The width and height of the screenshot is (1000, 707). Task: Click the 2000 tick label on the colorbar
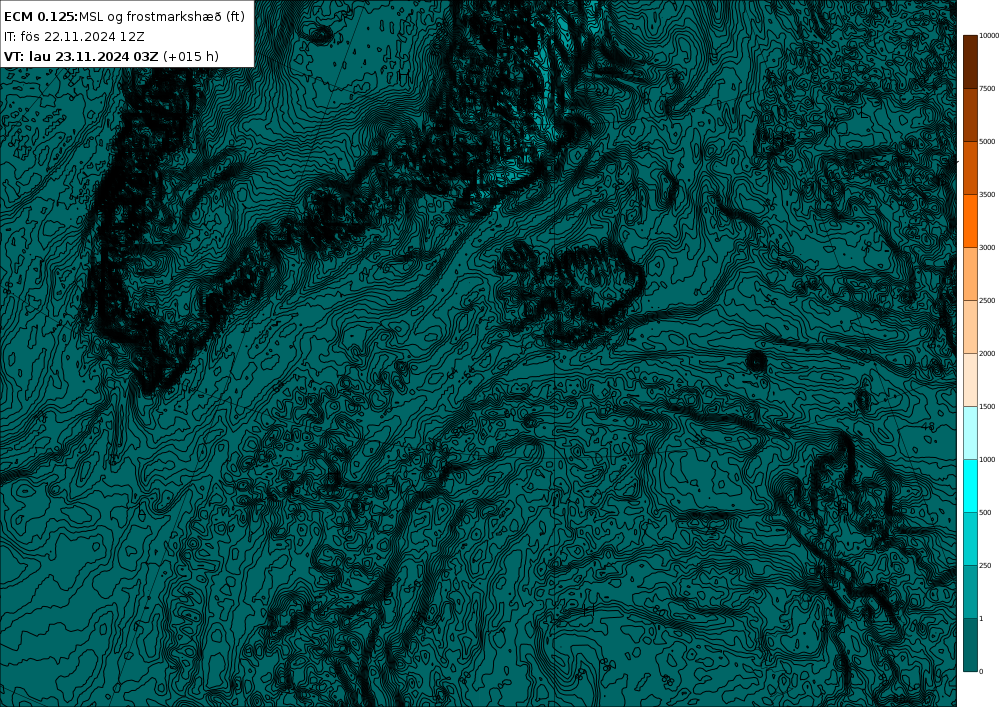(987, 353)
